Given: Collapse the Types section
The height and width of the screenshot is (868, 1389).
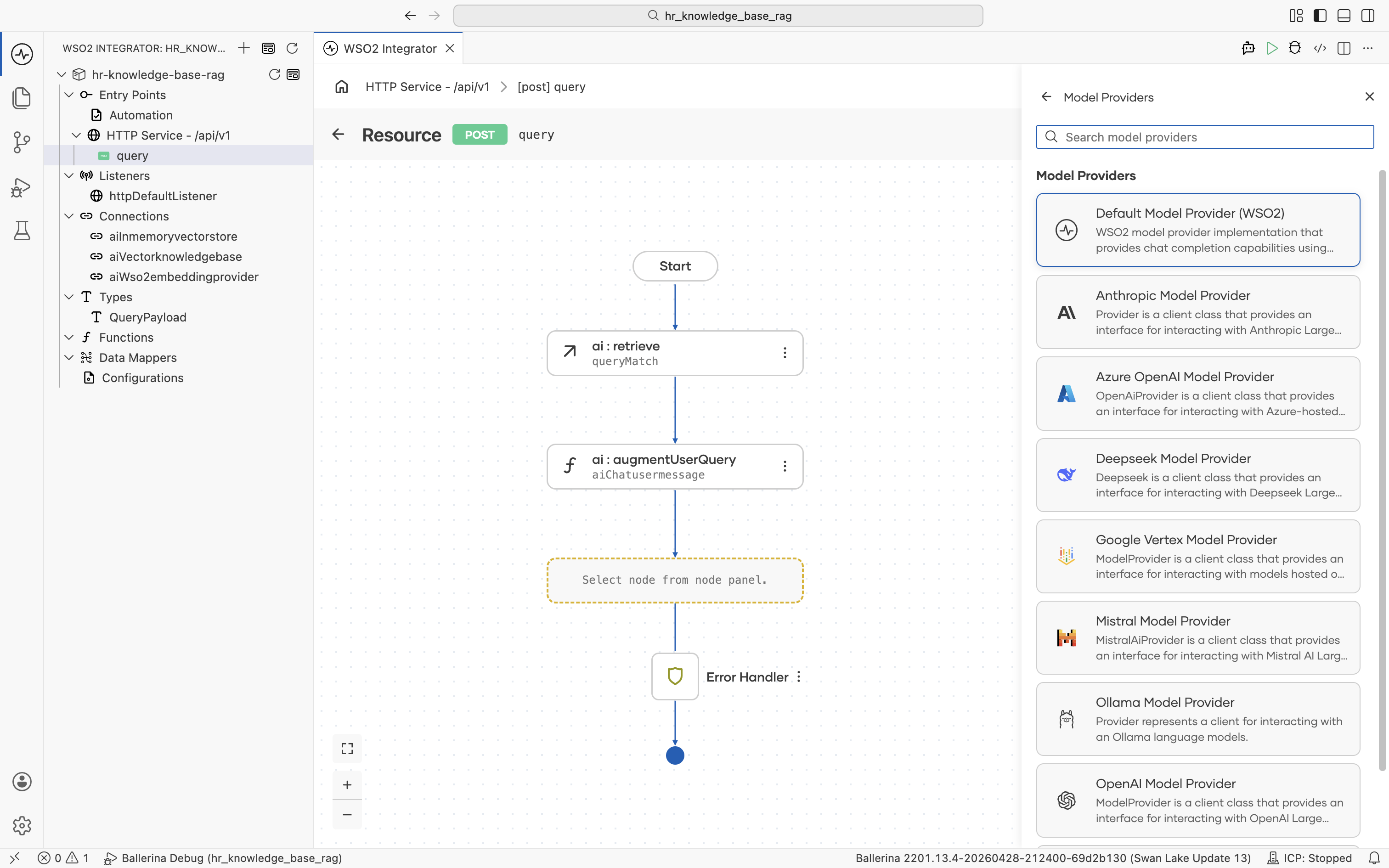Looking at the screenshot, I should (x=69, y=297).
